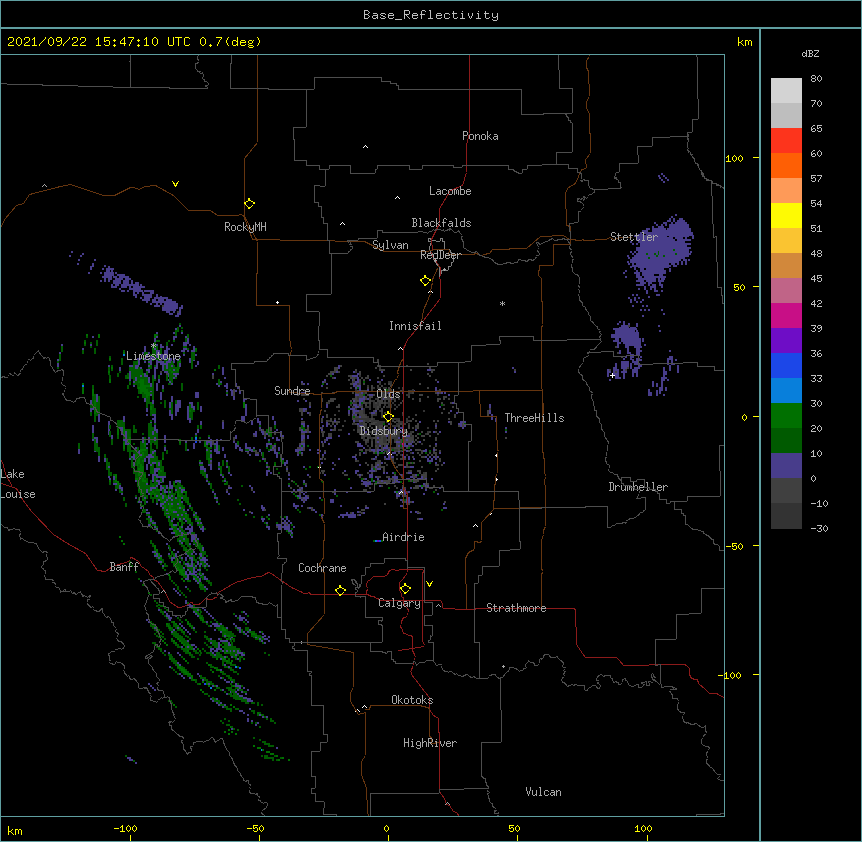Image resolution: width=862 pixels, height=842 pixels.
Task: Click the Blackfalds city label
Action: [441, 223]
